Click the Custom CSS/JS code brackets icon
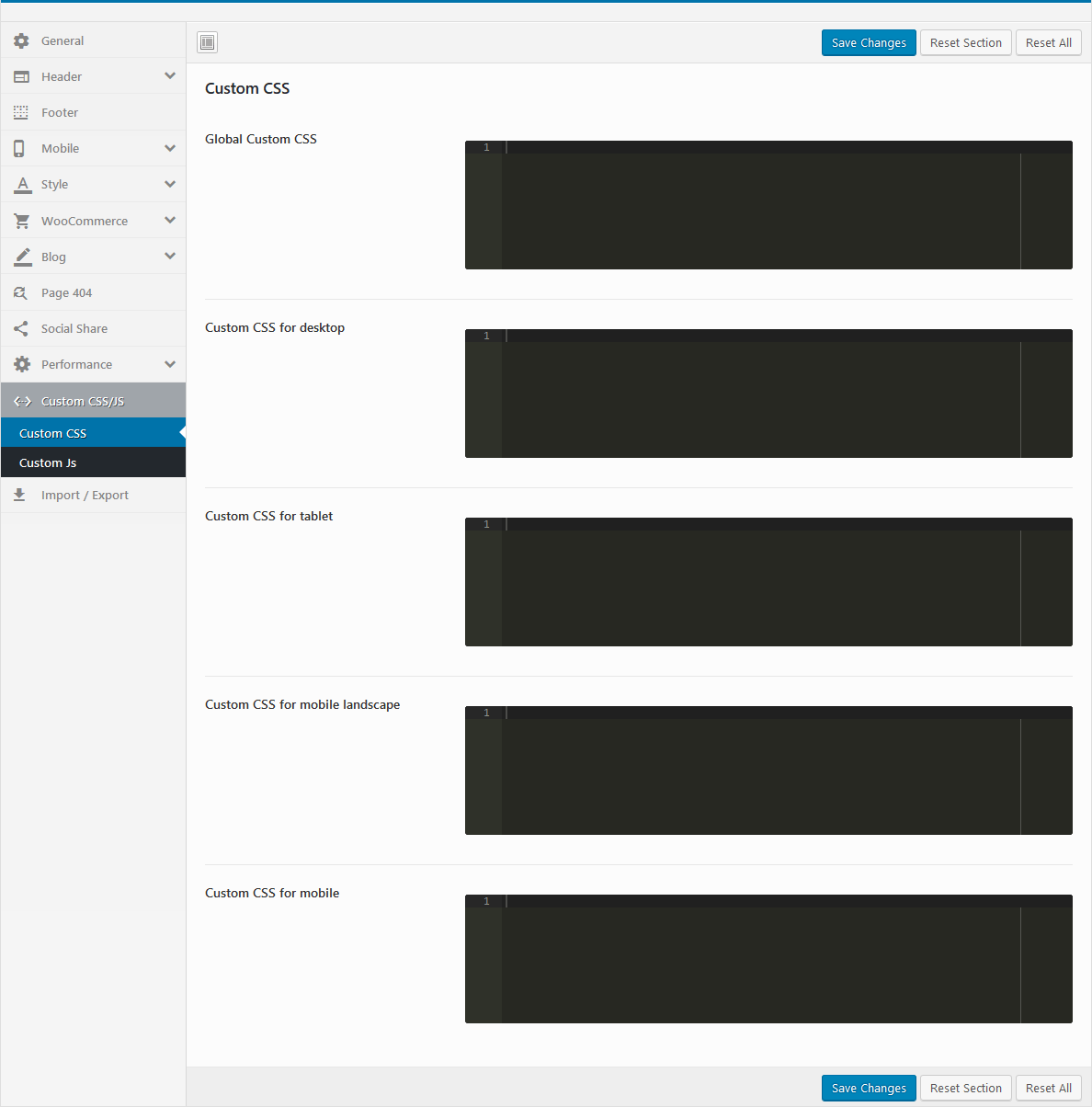The image size is (1092, 1107). pyautogui.click(x=22, y=401)
